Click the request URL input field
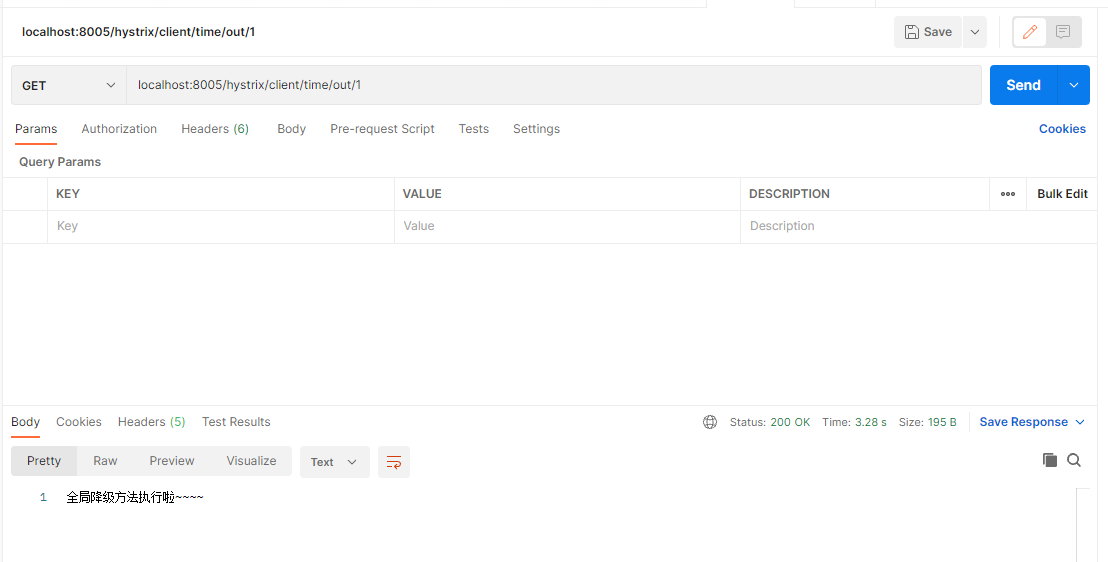This screenshot has height=562, width=1108. [554, 86]
